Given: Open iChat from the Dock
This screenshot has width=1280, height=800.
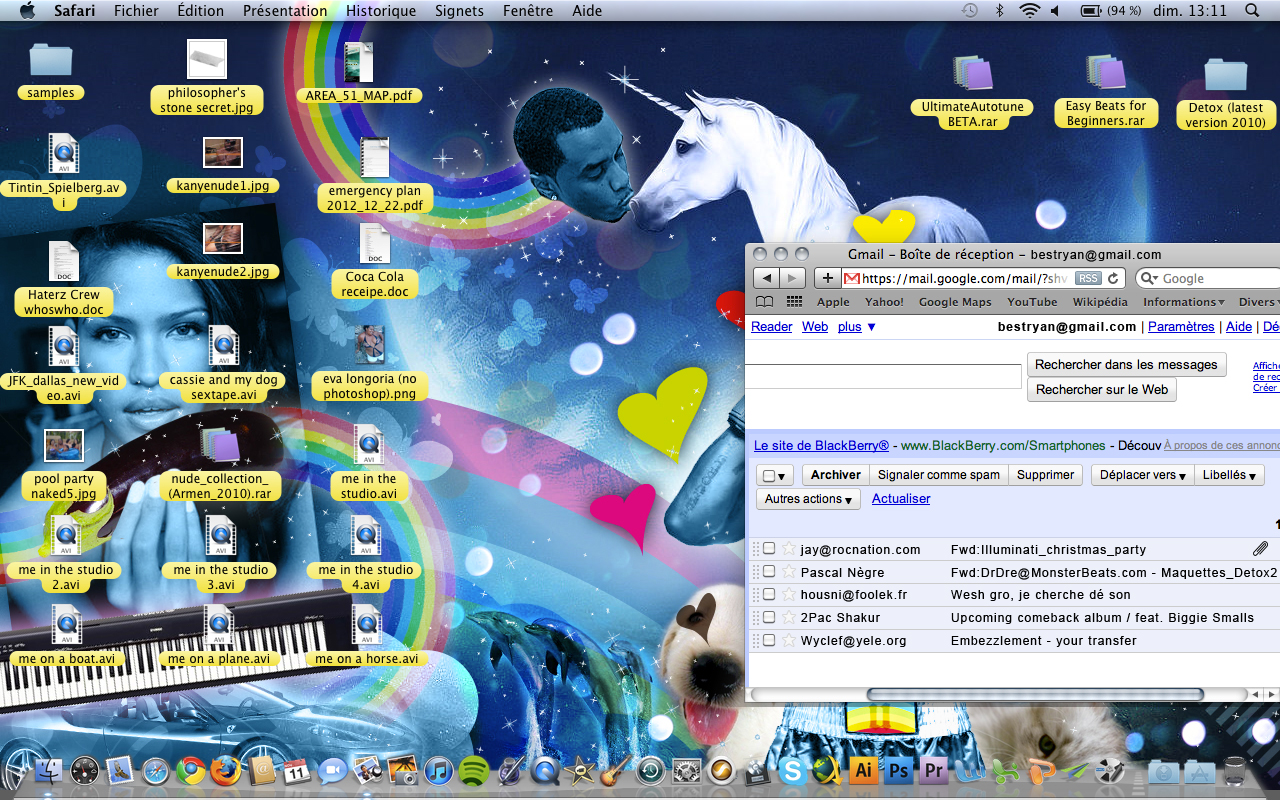Looking at the screenshot, I should (332, 771).
